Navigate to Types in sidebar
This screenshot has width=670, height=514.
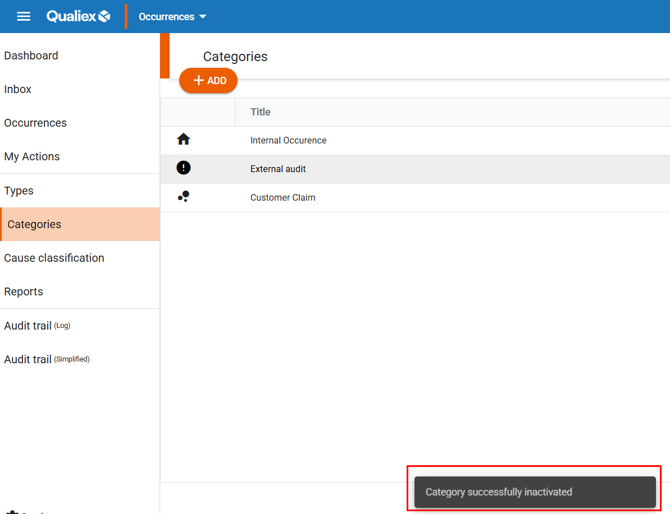click(19, 191)
